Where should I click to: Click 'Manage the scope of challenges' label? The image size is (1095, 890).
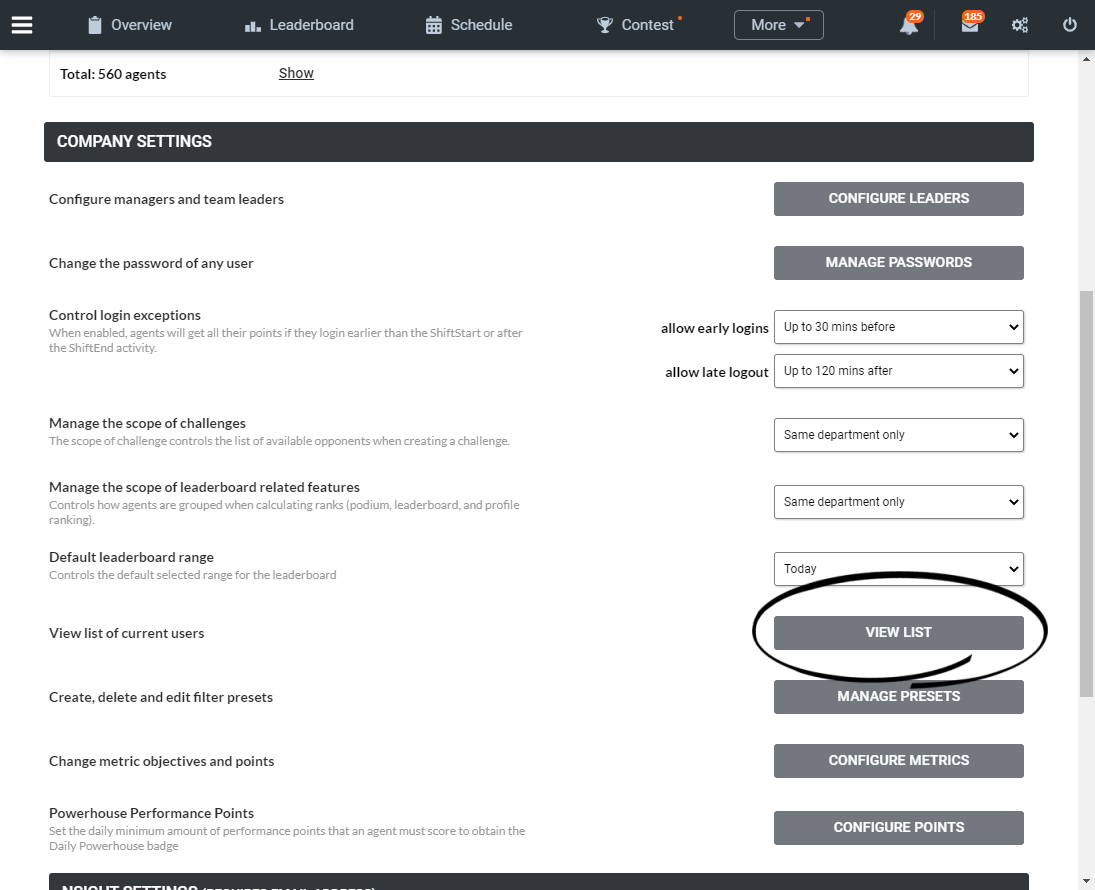click(x=147, y=423)
